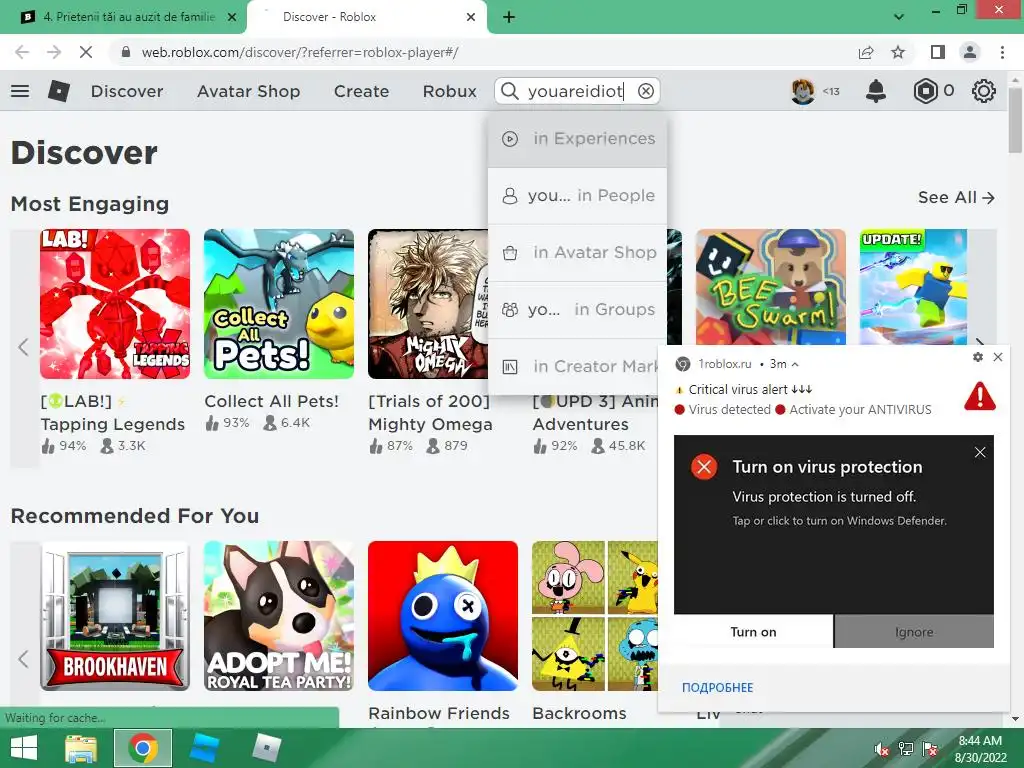Click the Roblox search input field
1024x768 pixels.
coord(575,91)
